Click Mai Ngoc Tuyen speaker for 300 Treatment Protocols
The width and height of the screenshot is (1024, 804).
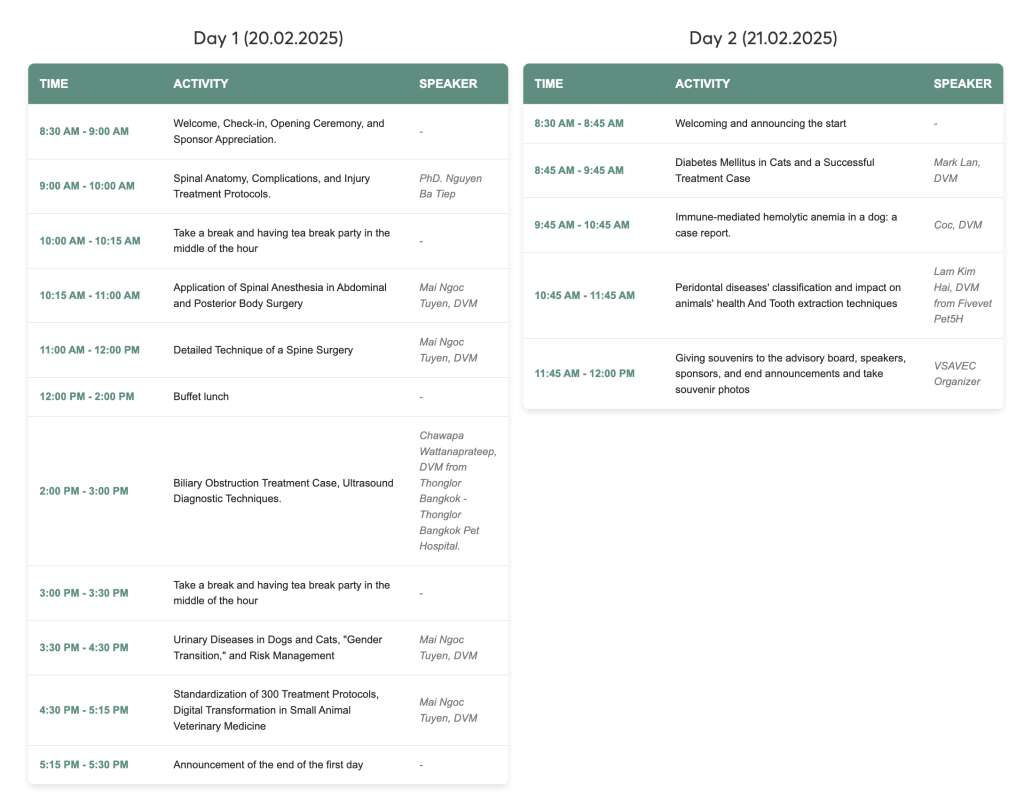click(x=448, y=710)
